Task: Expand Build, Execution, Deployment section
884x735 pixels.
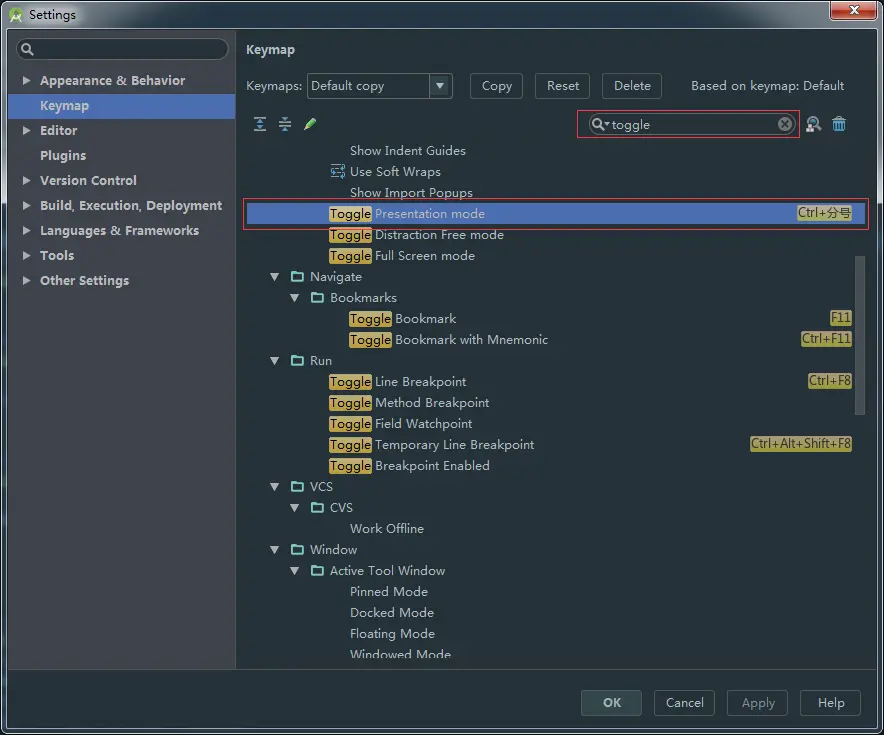Action: pos(26,205)
